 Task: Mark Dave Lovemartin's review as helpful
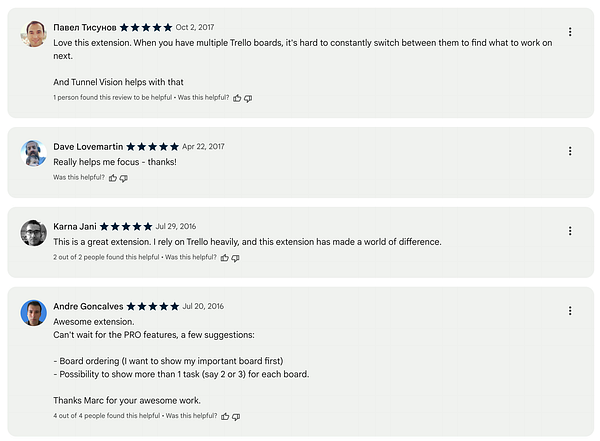coord(112,178)
